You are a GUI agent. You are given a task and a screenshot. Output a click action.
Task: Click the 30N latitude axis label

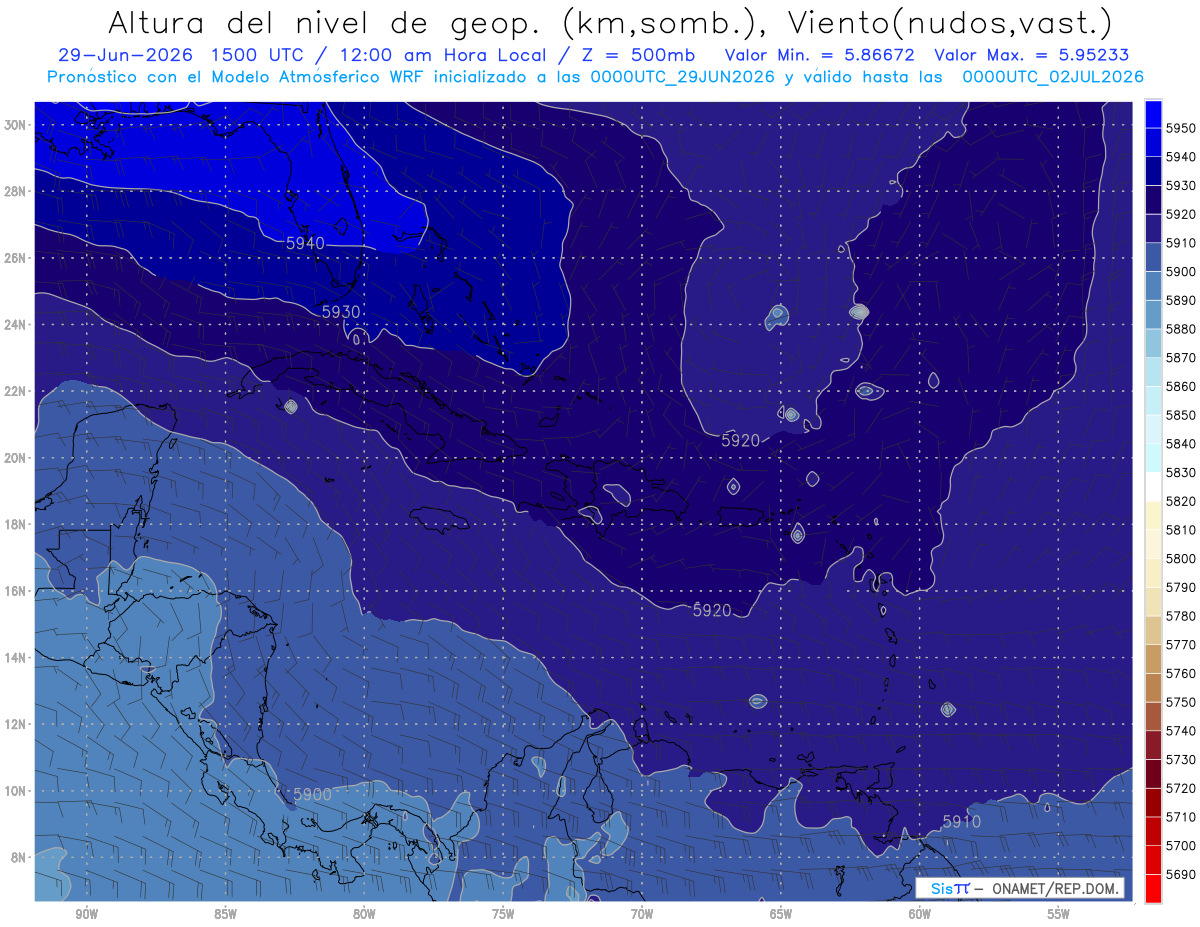coord(15,125)
